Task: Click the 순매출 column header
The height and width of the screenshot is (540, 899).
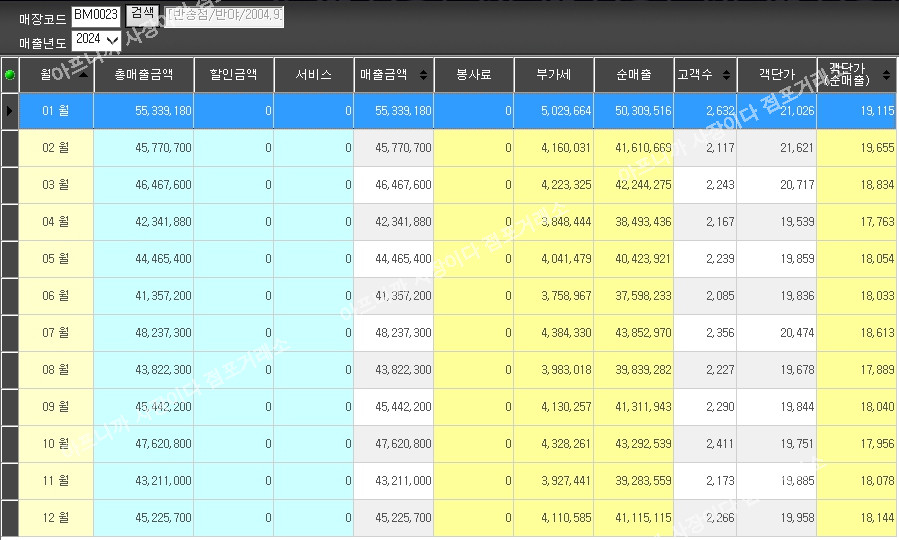Action: pos(633,75)
